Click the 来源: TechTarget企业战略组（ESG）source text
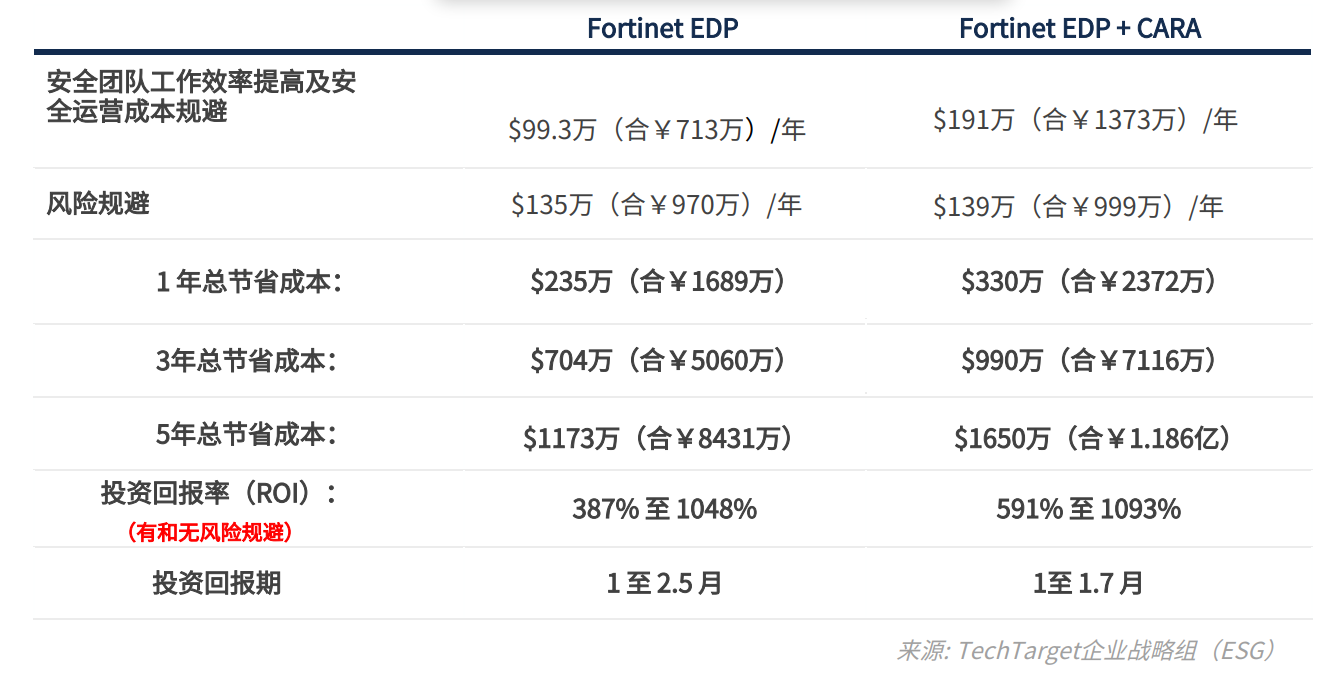1328x681 pixels. point(1086,651)
